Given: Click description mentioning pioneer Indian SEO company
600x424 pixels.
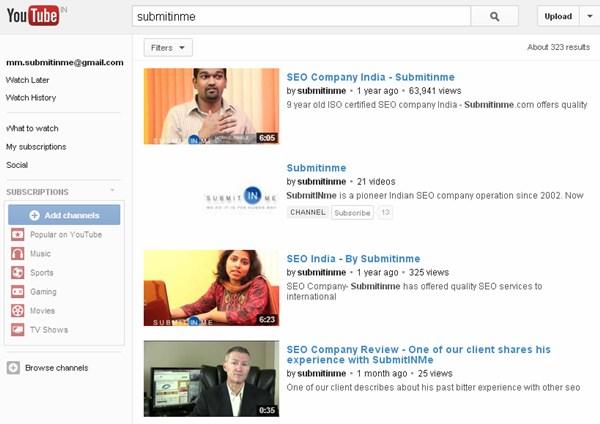Looking at the screenshot, I should (435, 196).
